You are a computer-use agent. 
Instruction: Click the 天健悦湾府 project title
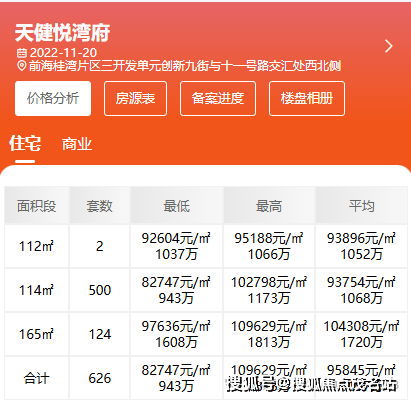(62, 33)
